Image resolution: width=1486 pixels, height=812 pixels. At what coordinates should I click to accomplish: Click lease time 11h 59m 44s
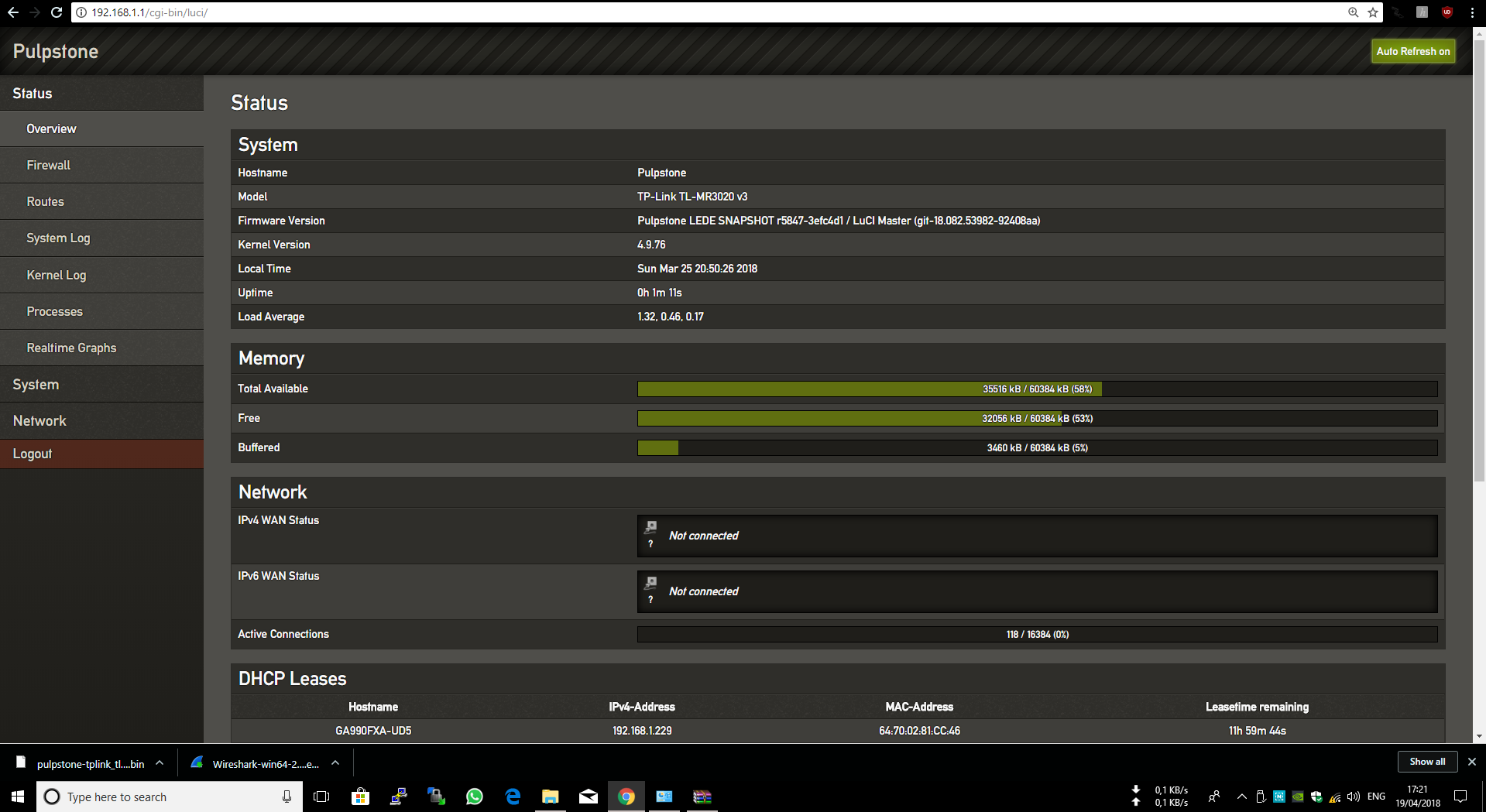[1257, 731]
